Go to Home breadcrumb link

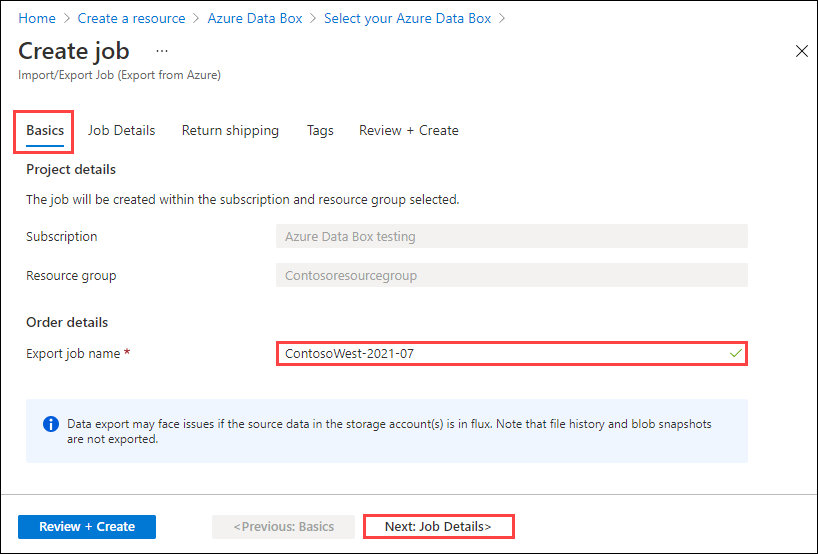37,18
